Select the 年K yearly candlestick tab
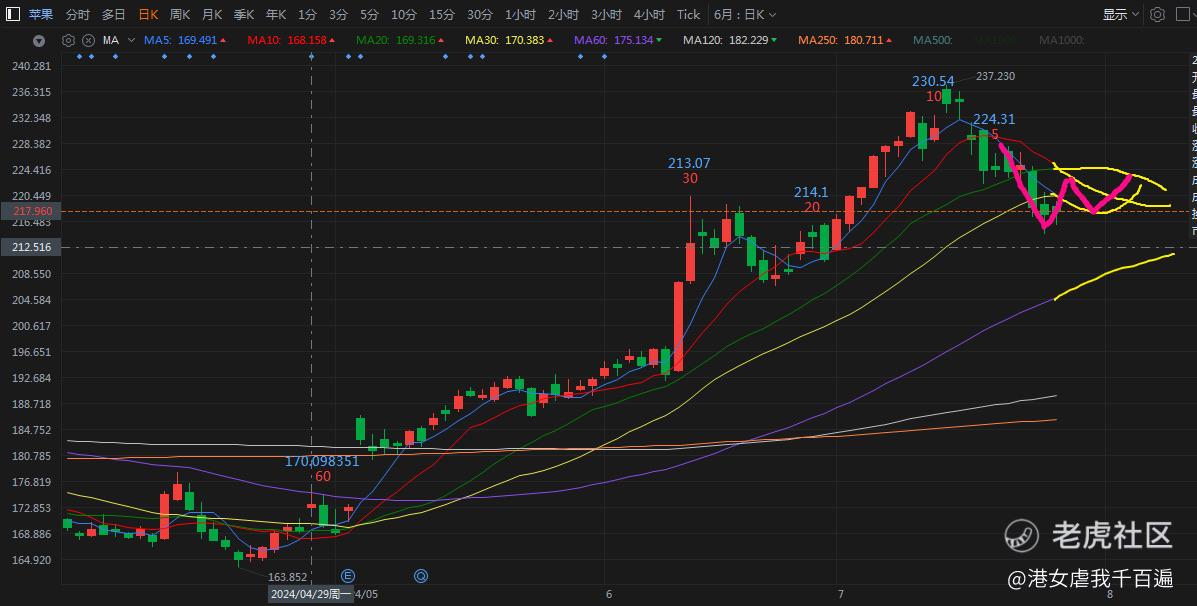This screenshot has width=1197, height=606. tap(276, 15)
